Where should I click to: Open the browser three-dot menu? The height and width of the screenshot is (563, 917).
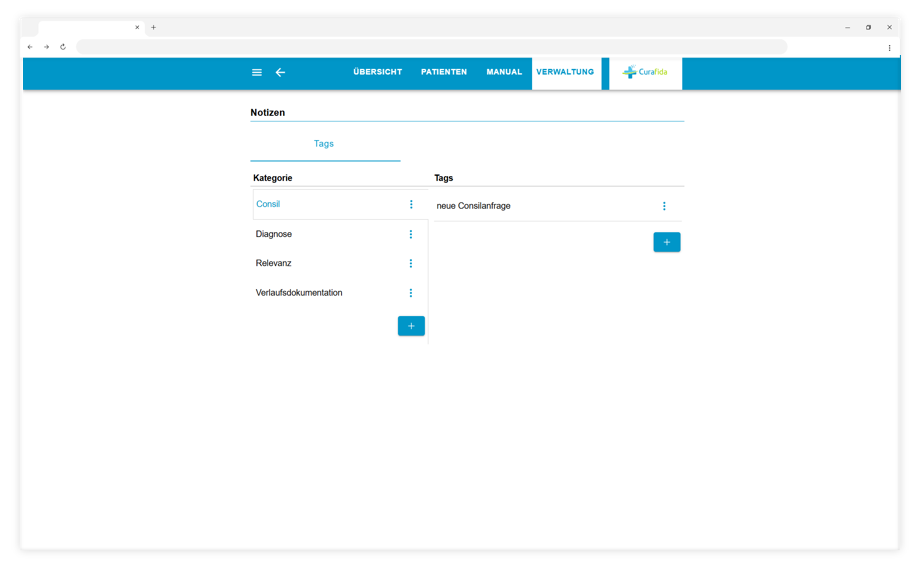pos(890,48)
